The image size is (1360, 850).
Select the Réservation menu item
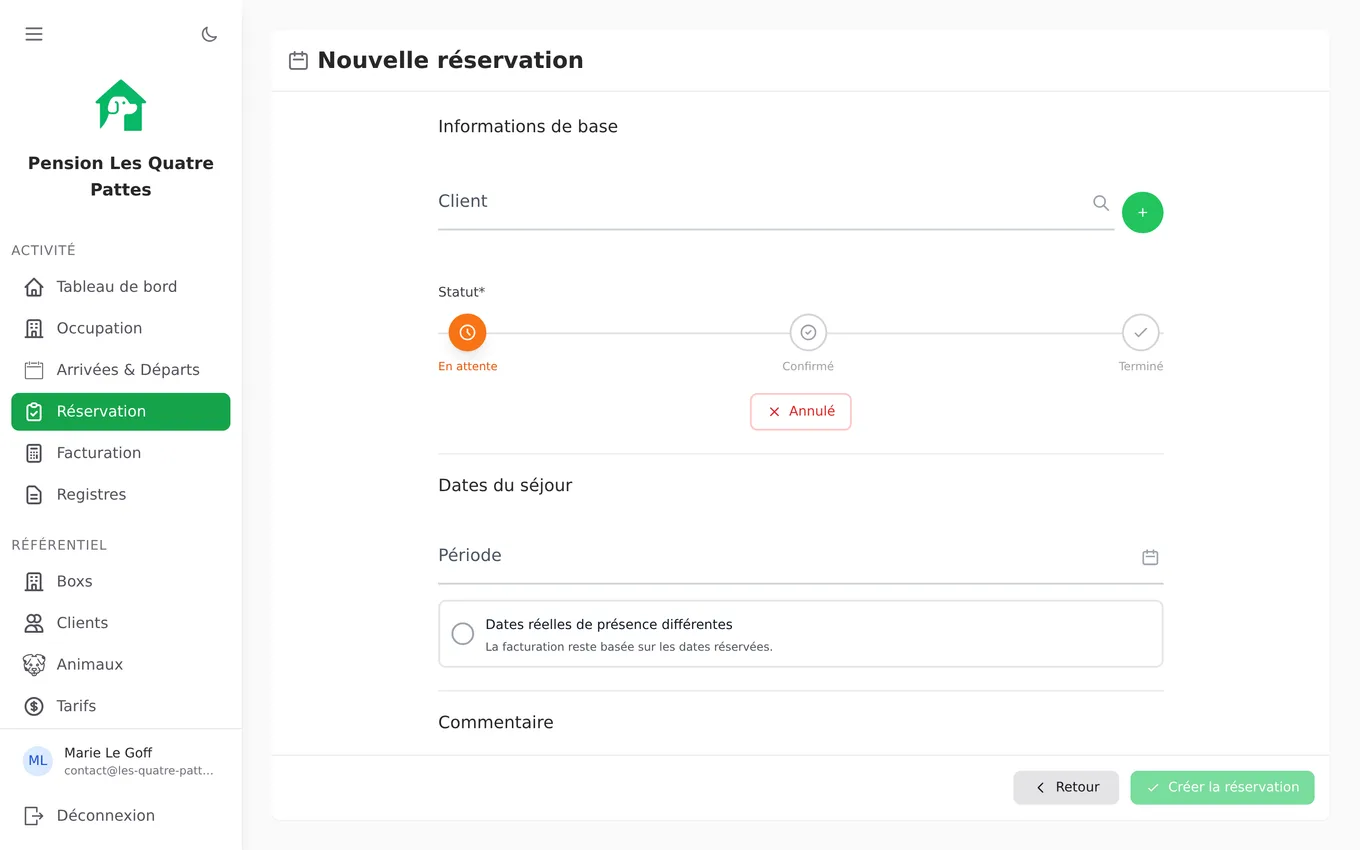pyautogui.click(x=121, y=412)
